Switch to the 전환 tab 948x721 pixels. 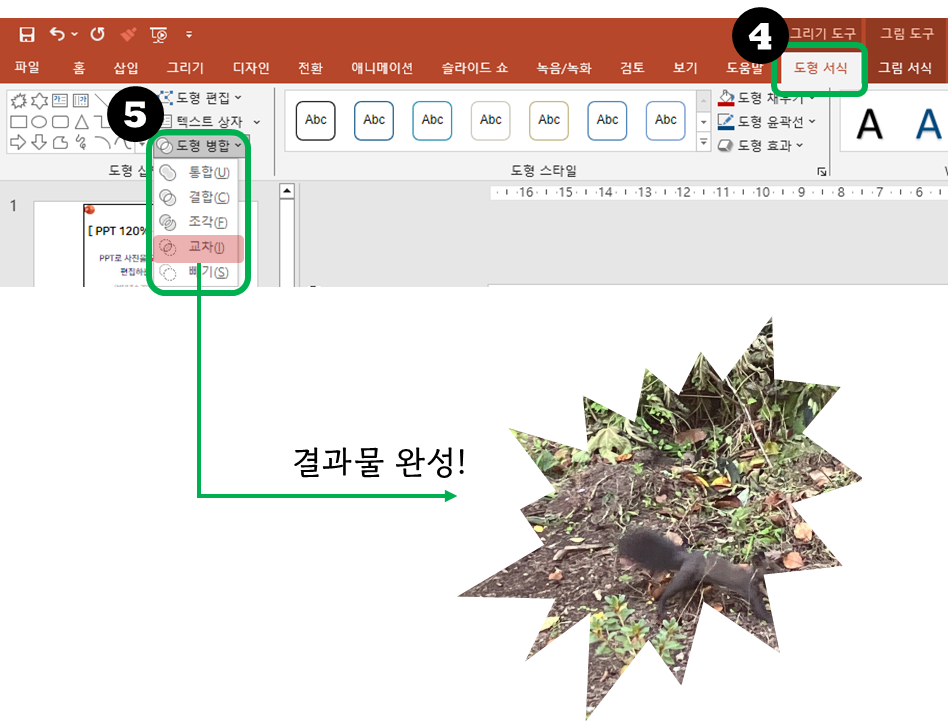click(310, 67)
